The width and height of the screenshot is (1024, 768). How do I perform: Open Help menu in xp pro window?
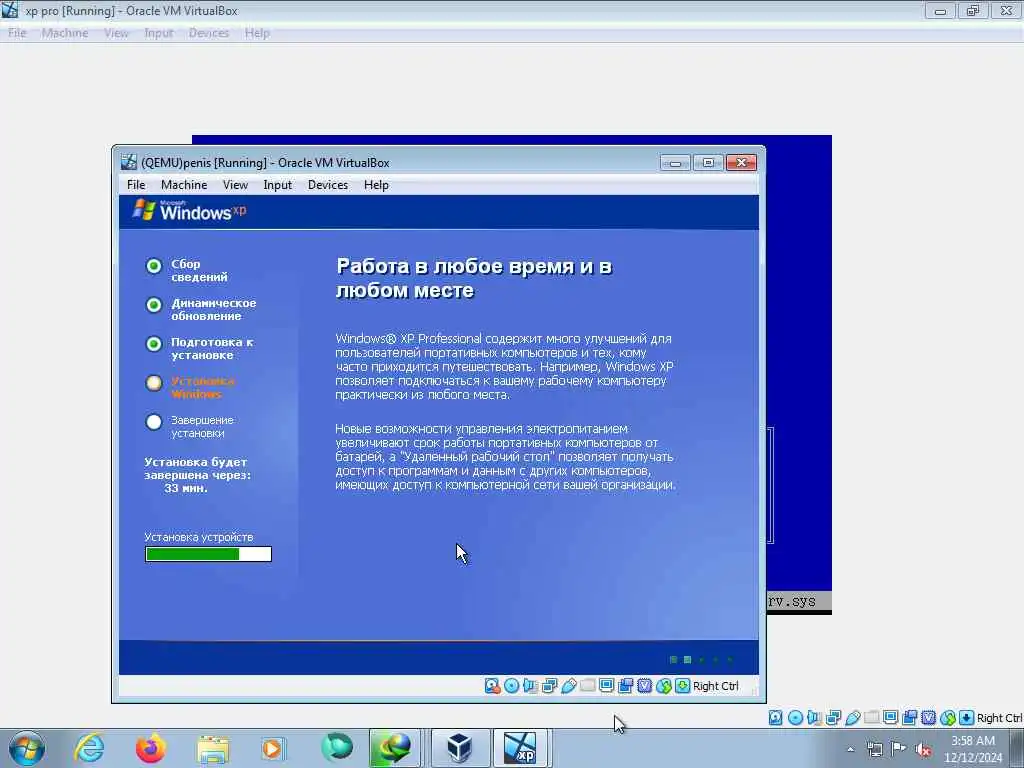point(257,33)
